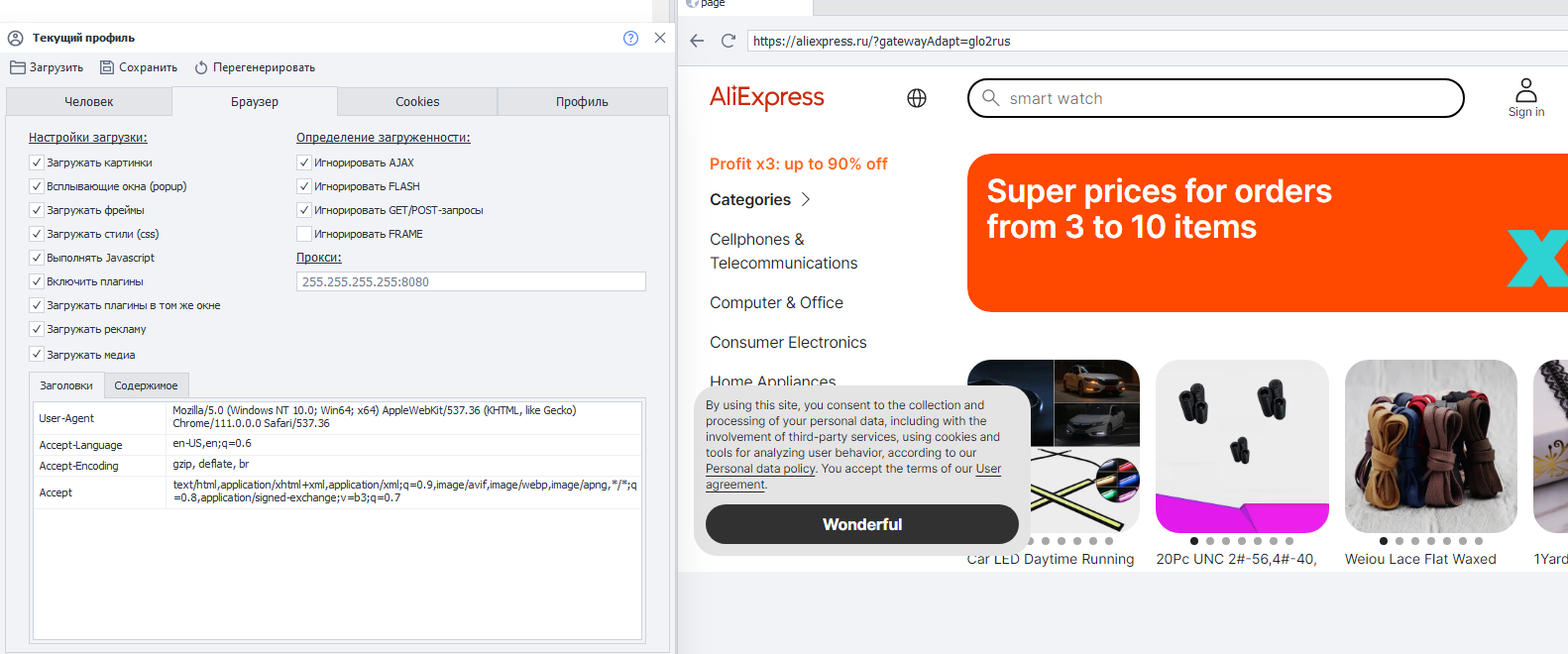Image resolution: width=1568 pixels, height=654 pixels.
Task: Click the Sign in person icon
Action: click(x=1526, y=90)
